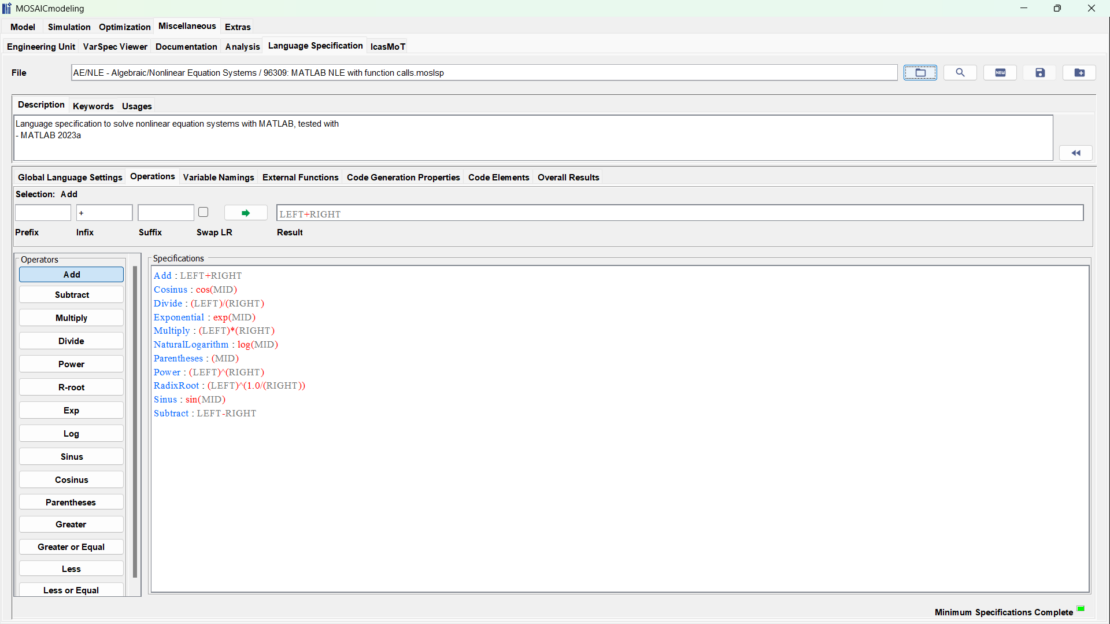
Task: Select the Power operator
Action: [71, 363]
